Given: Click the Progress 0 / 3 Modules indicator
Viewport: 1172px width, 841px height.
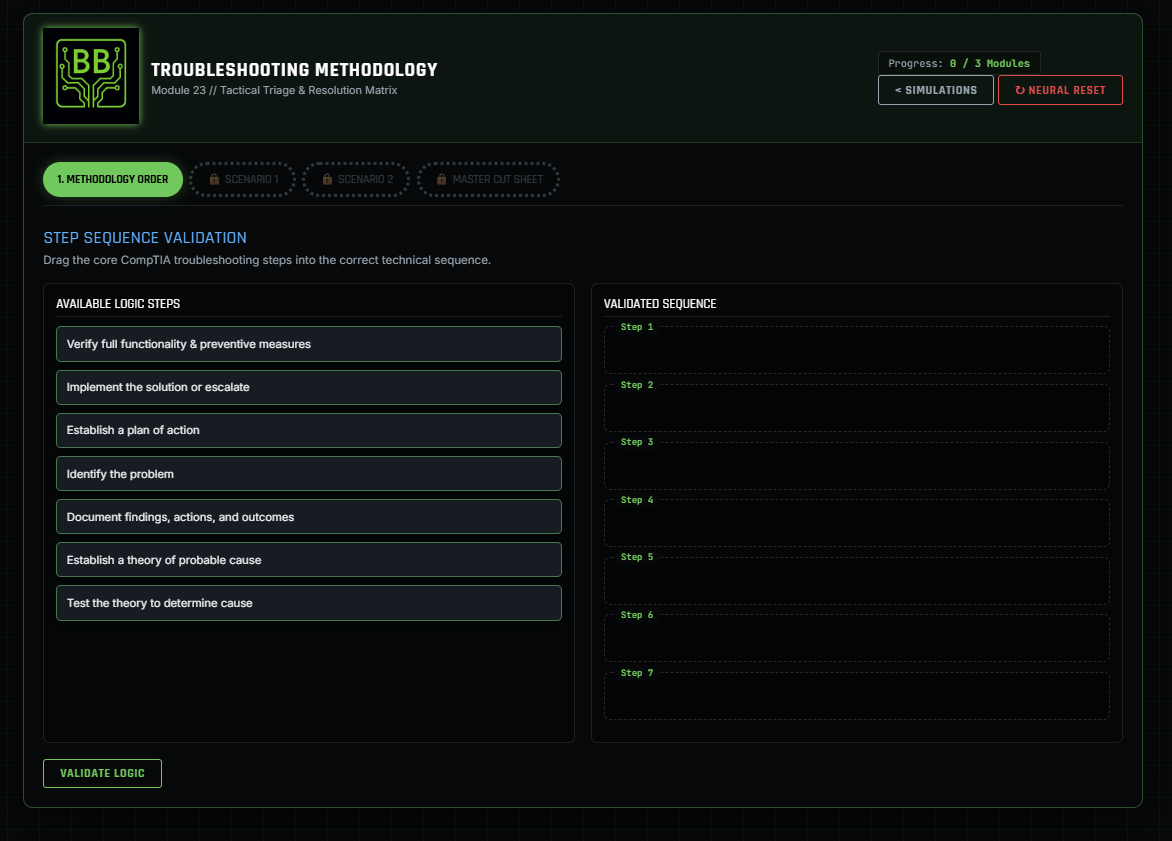Looking at the screenshot, I should pyautogui.click(x=958, y=63).
